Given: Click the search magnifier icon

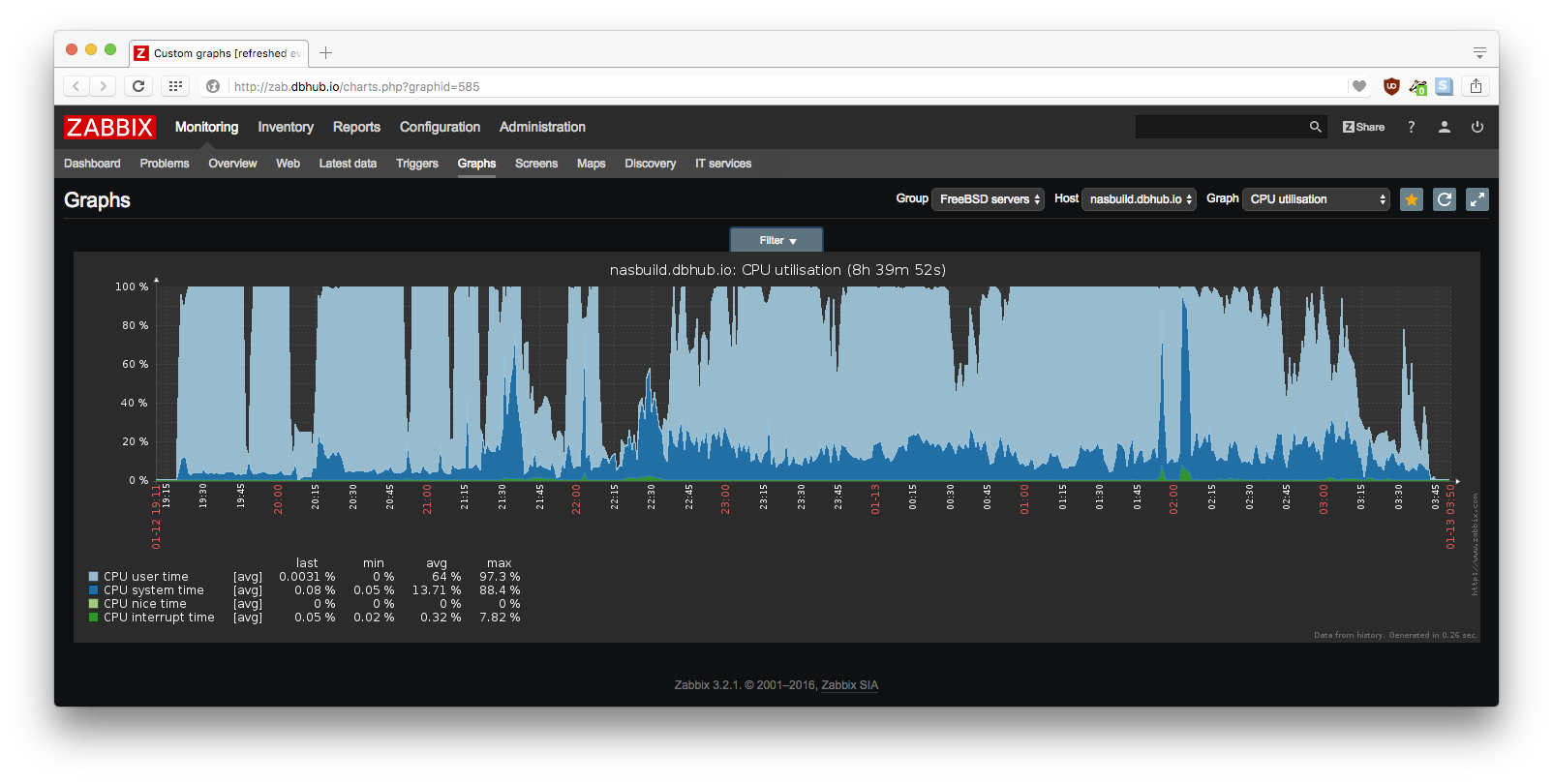Looking at the screenshot, I should click(1315, 127).
